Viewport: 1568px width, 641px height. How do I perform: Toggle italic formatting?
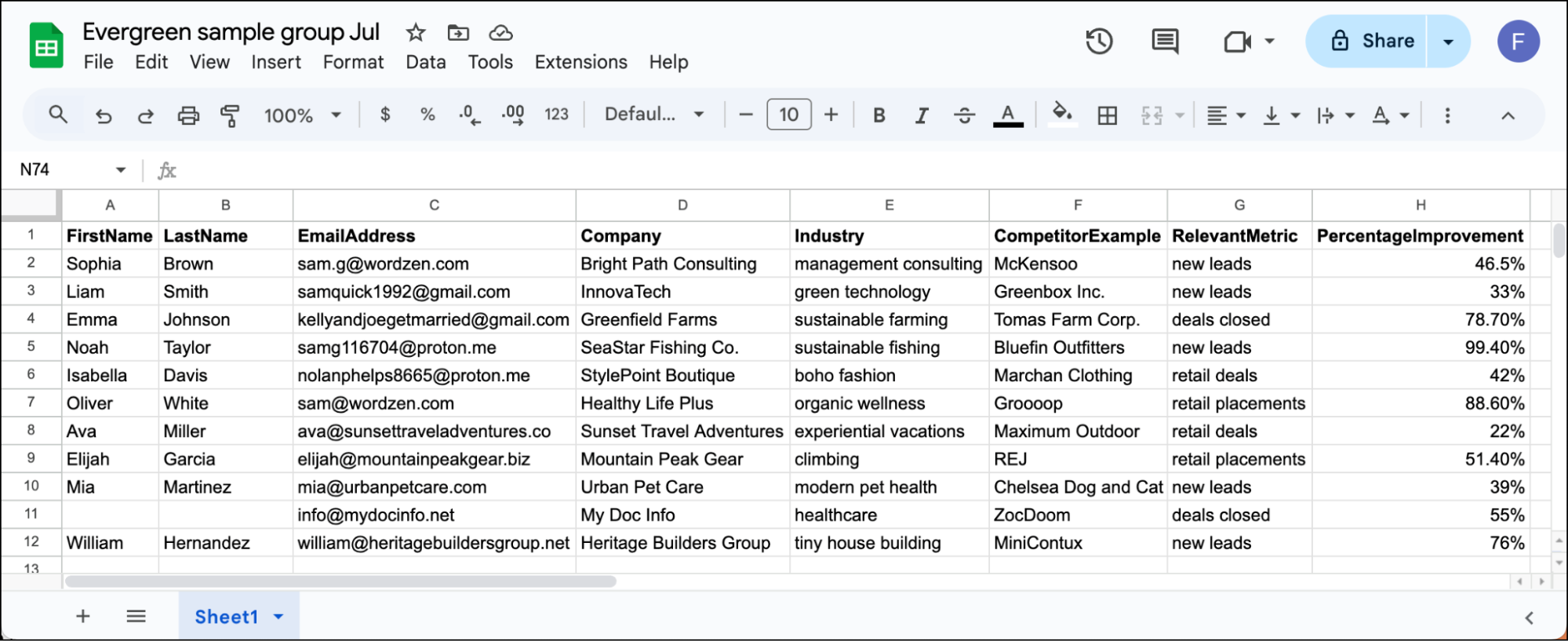click(922, 115)
